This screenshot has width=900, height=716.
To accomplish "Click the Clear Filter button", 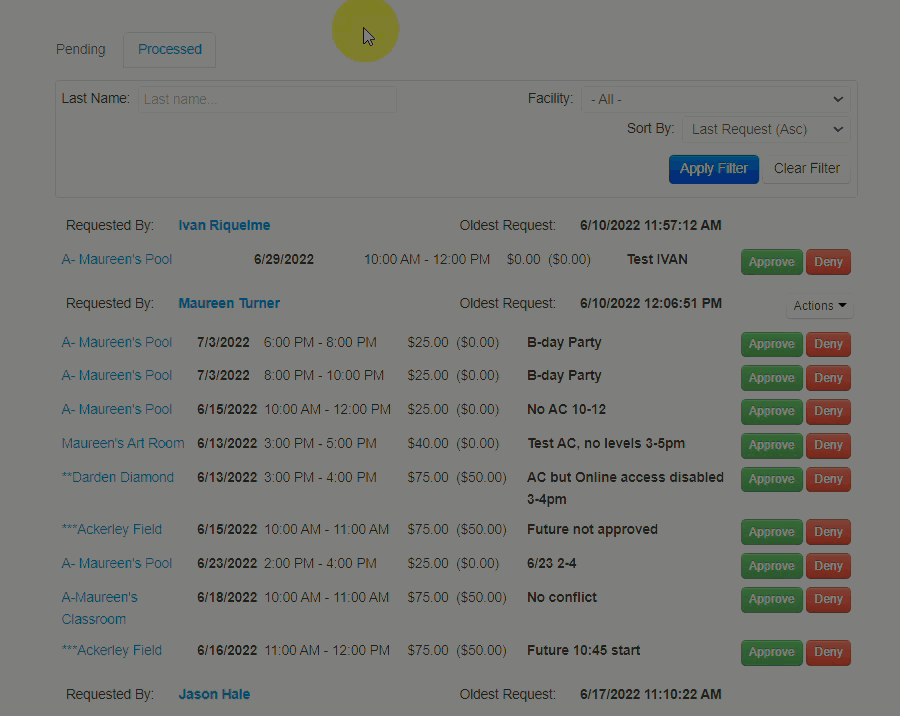I will pos(806,168).
